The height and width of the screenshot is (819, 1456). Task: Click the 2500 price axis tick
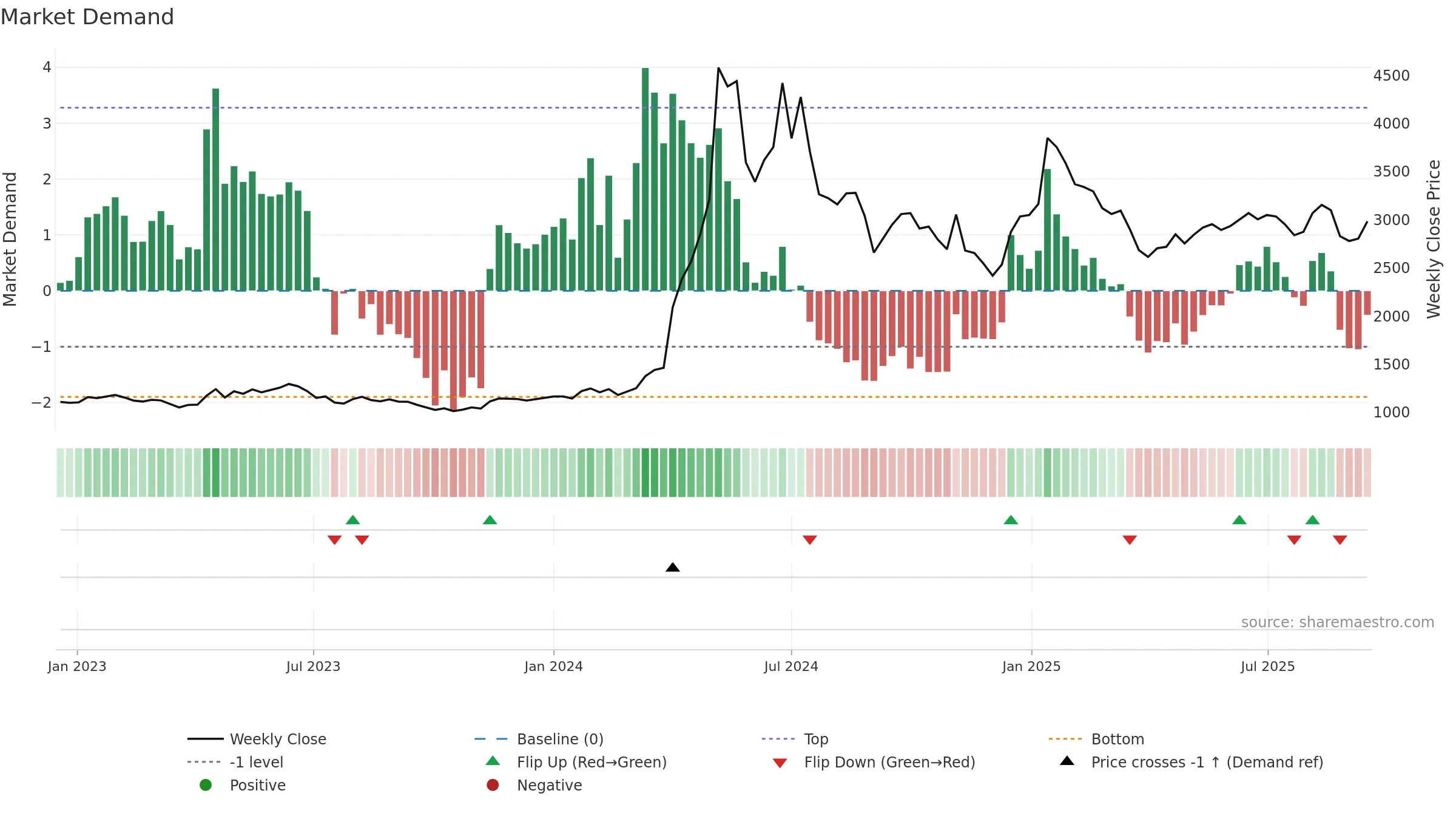(1392, 268)
